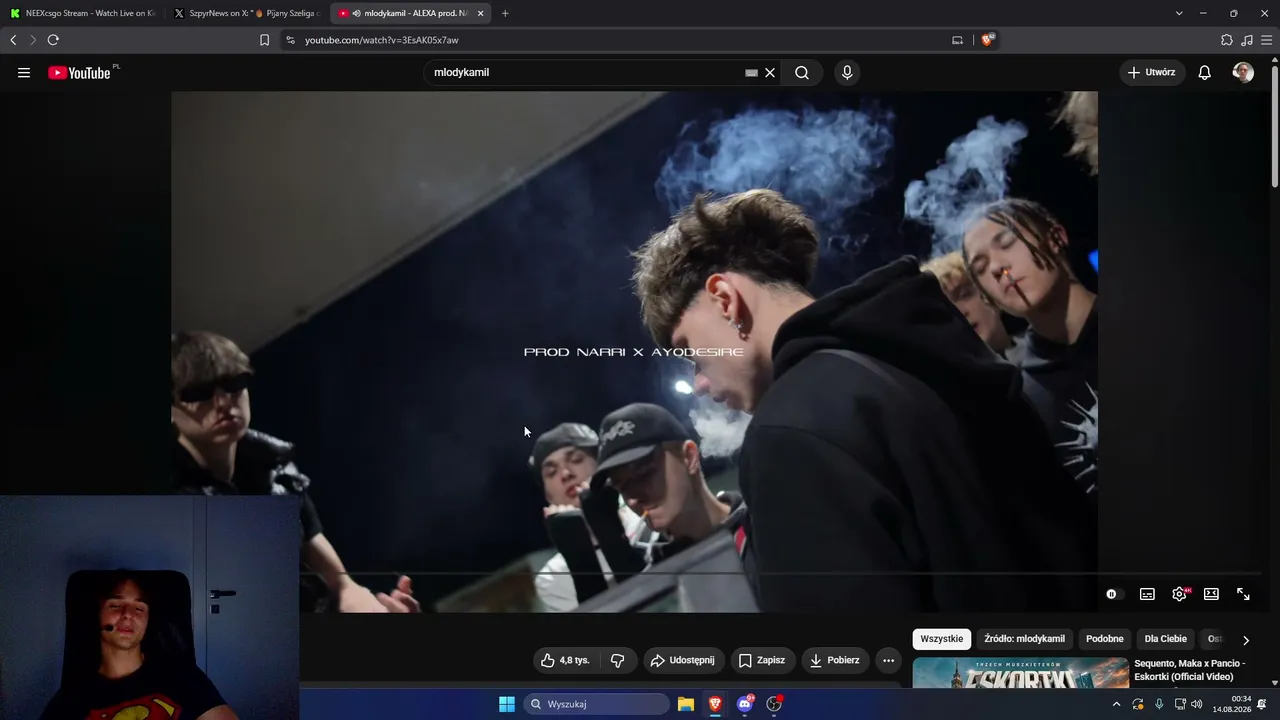The height and width of the screenshot is (720, 1280).
Task: Open the tab search dropdown arrow
Action: [x=1179, y=14]
